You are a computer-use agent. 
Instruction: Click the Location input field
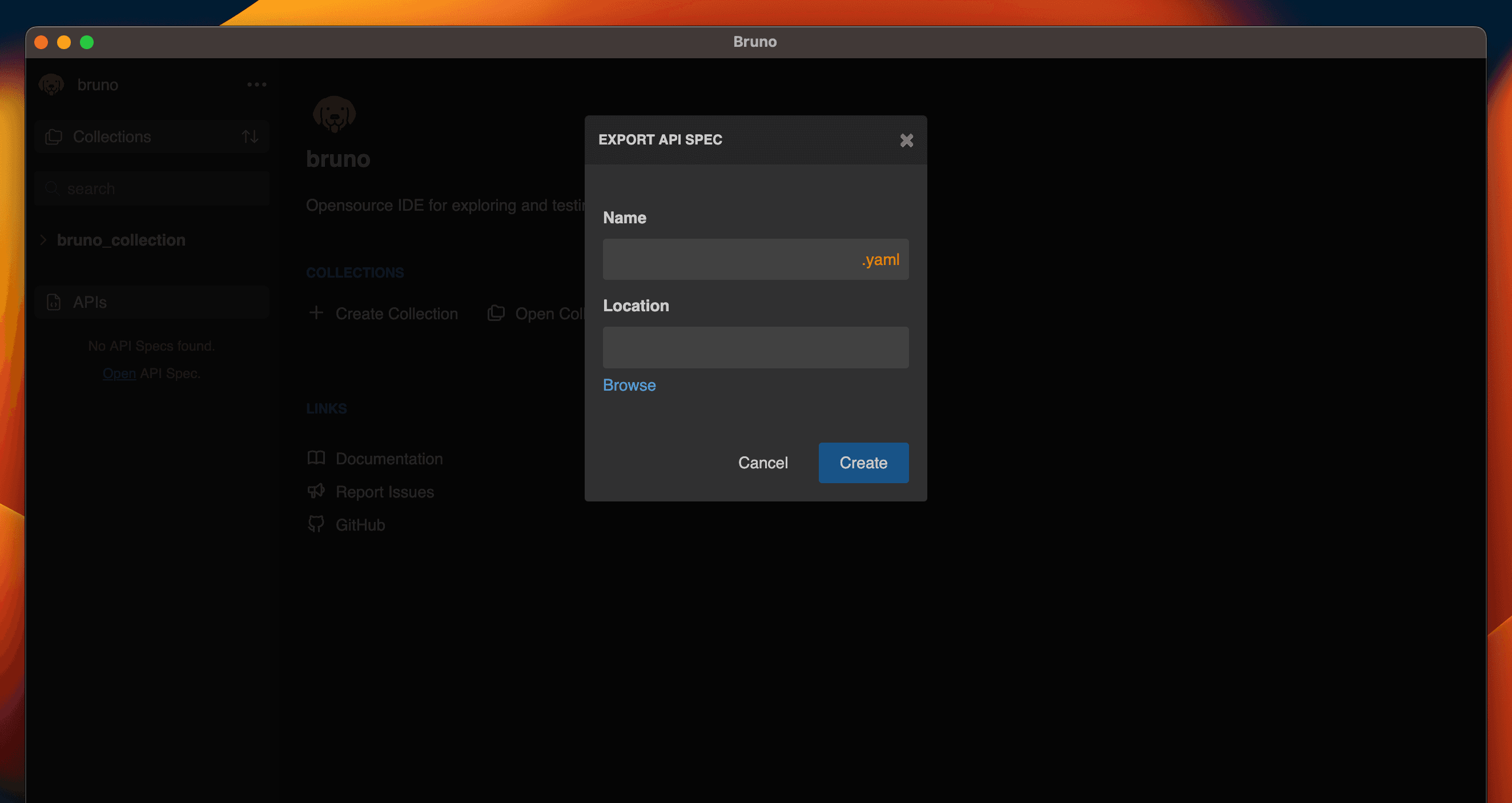(755, 347)
